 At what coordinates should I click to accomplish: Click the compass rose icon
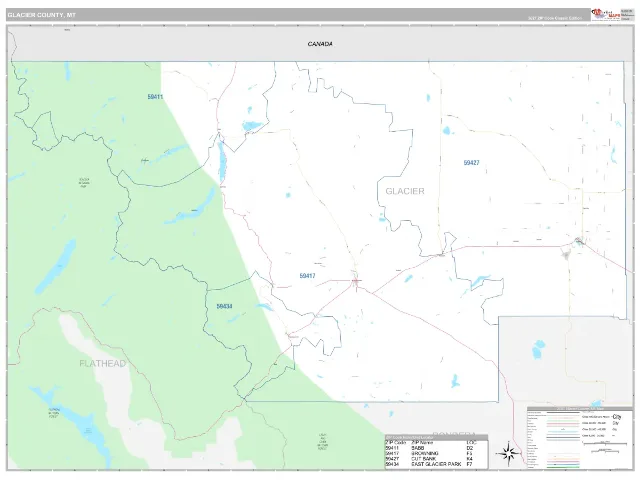(x=508, y=453)
